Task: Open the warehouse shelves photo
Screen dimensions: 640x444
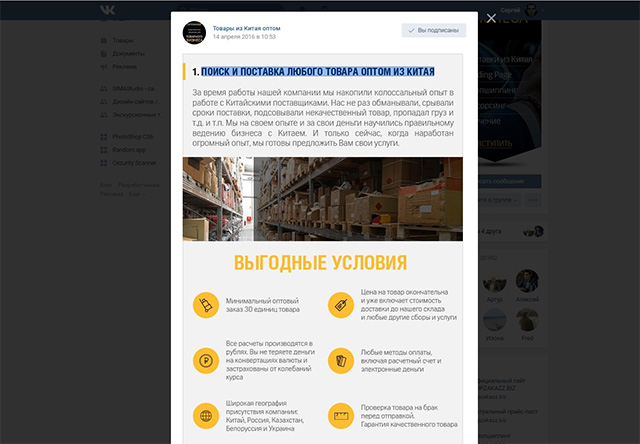Action: point(322,199)
